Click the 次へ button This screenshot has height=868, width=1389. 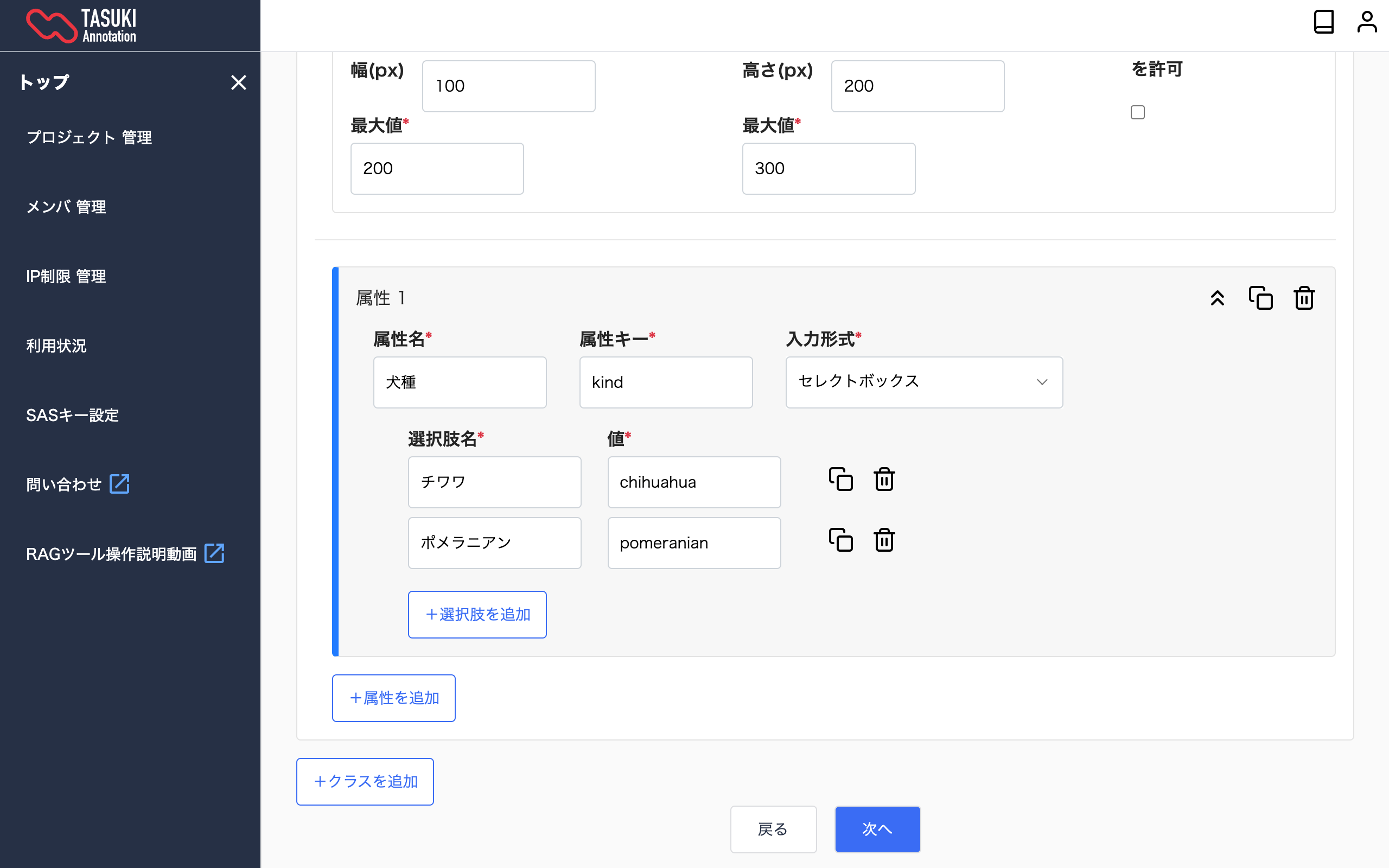tap(877, 829)
